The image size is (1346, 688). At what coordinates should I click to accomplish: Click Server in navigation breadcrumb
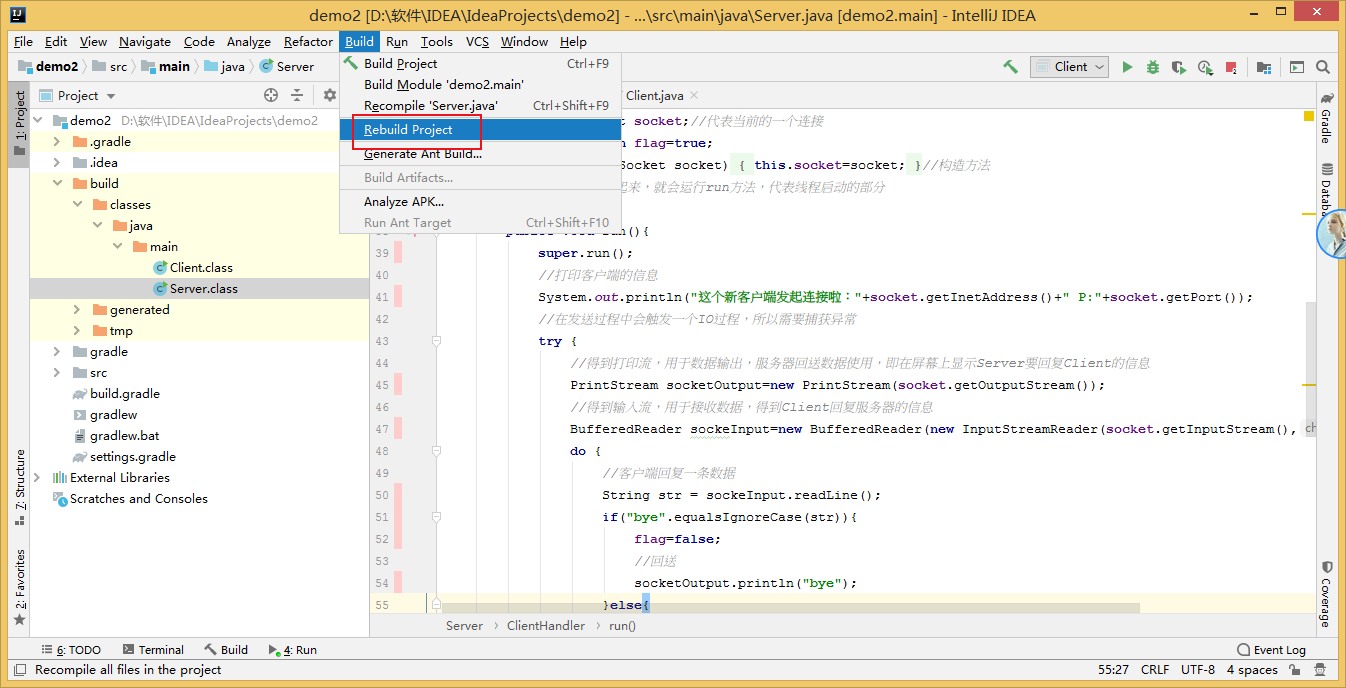(286, 66)
